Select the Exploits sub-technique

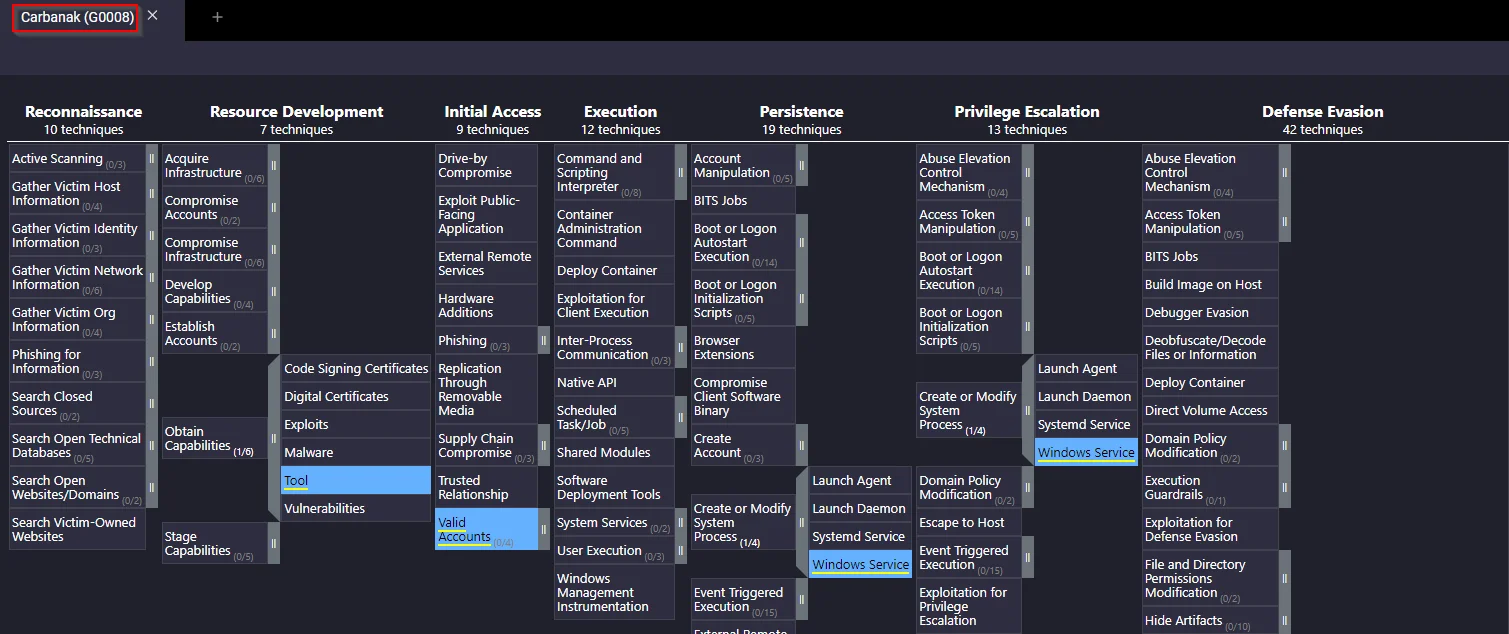356,424
